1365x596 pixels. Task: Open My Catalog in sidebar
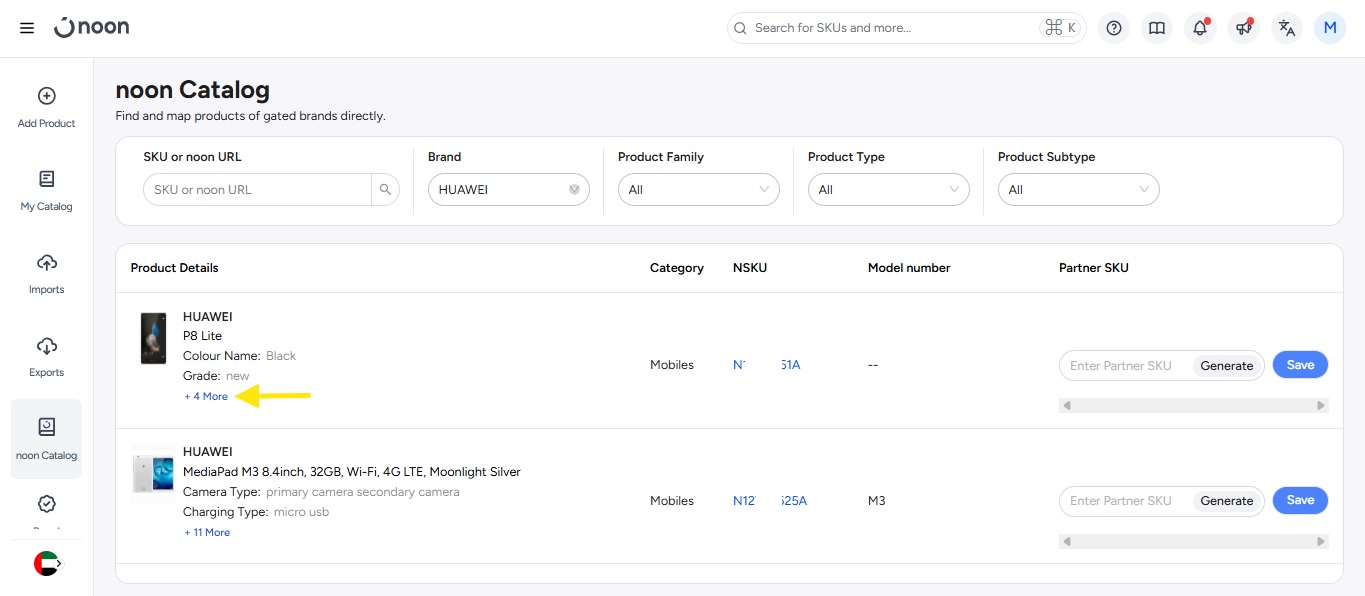pyautogui.click(x=47, y=191)
